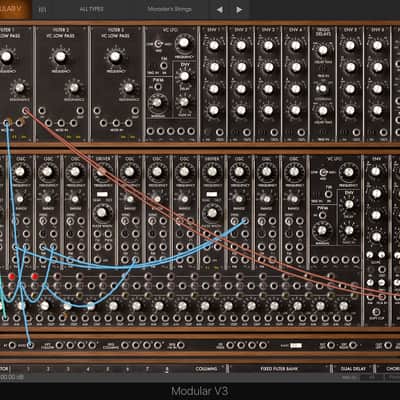Select lower-row VC LFO FM input jack
The height and width of the screenshot is (400, 400).
(329, 194)
